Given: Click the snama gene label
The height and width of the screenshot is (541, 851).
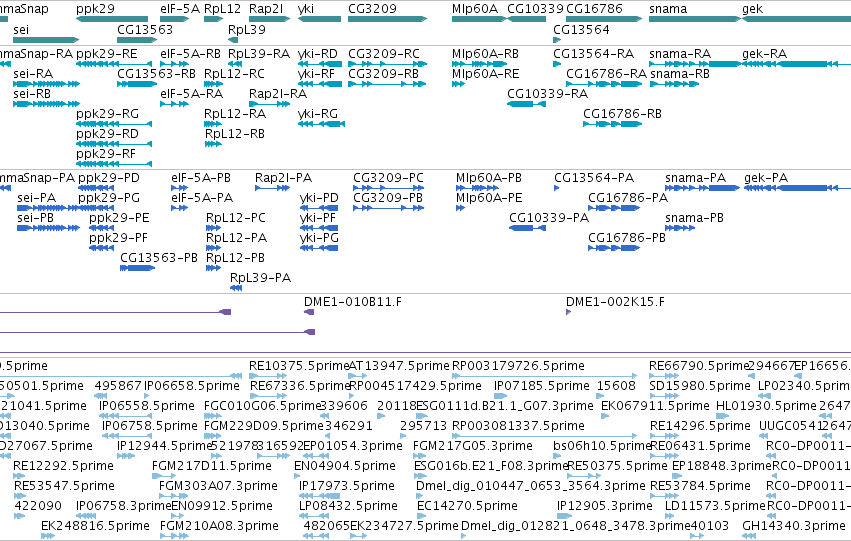Looking at the screenshot, I should click(668, 9).
